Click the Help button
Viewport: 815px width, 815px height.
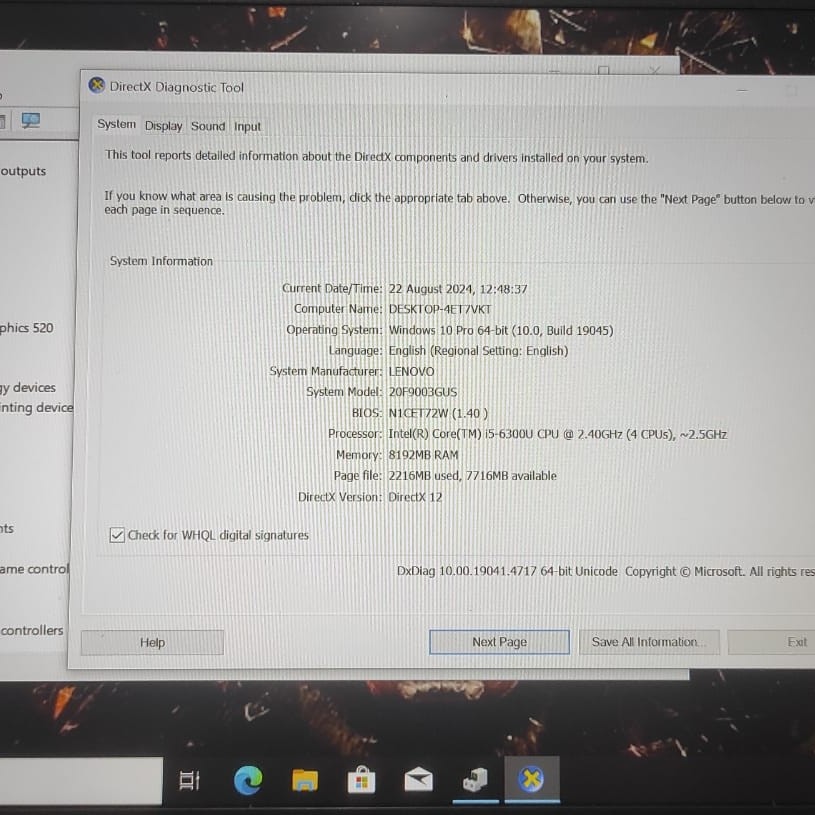[152, 642]
